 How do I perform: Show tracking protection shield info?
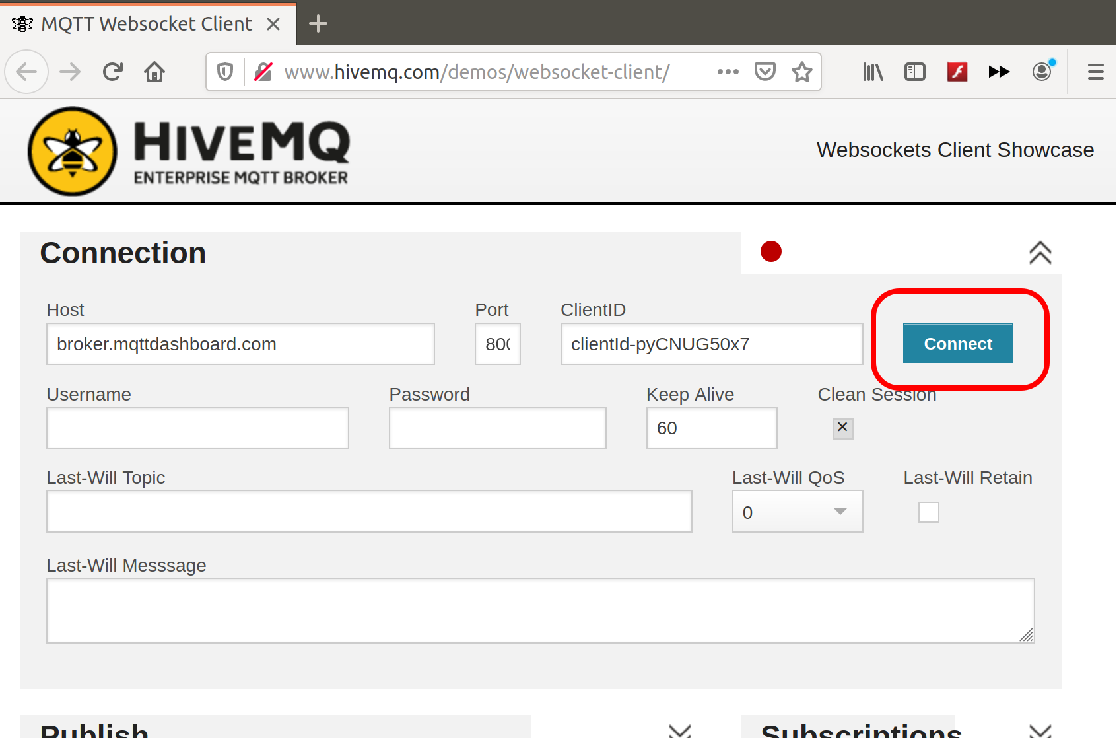click(225, 72)
